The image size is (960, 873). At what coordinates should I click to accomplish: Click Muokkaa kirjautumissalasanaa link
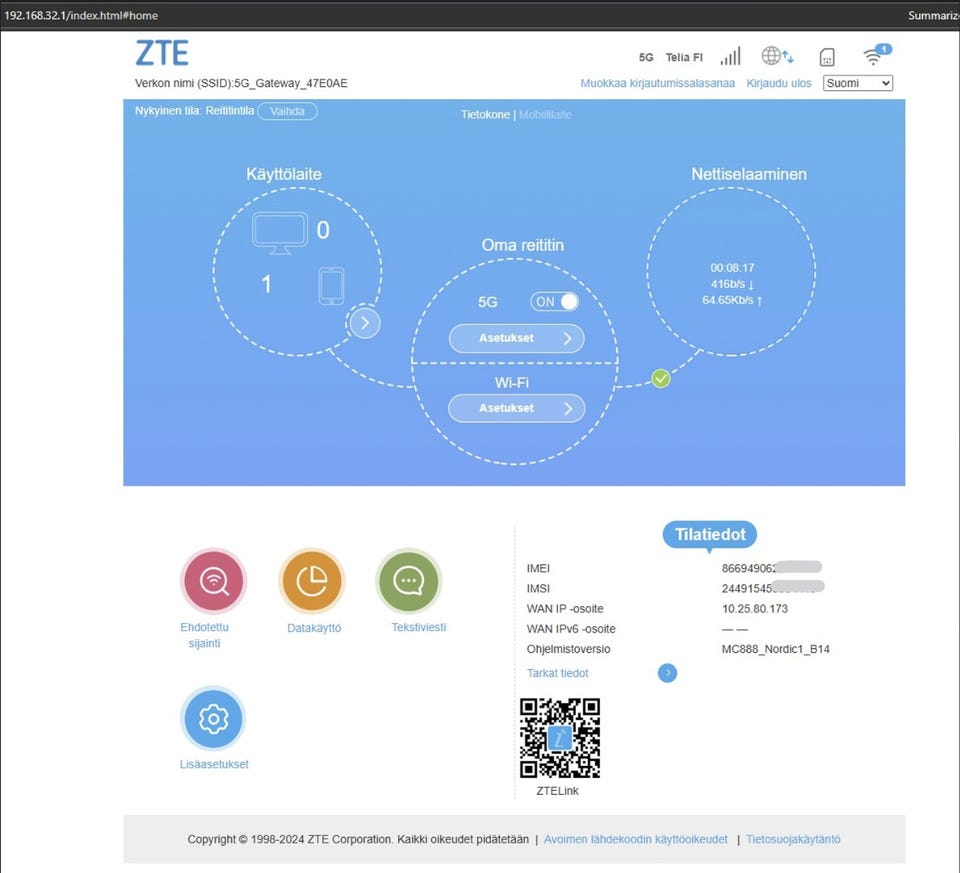[658, 83]
